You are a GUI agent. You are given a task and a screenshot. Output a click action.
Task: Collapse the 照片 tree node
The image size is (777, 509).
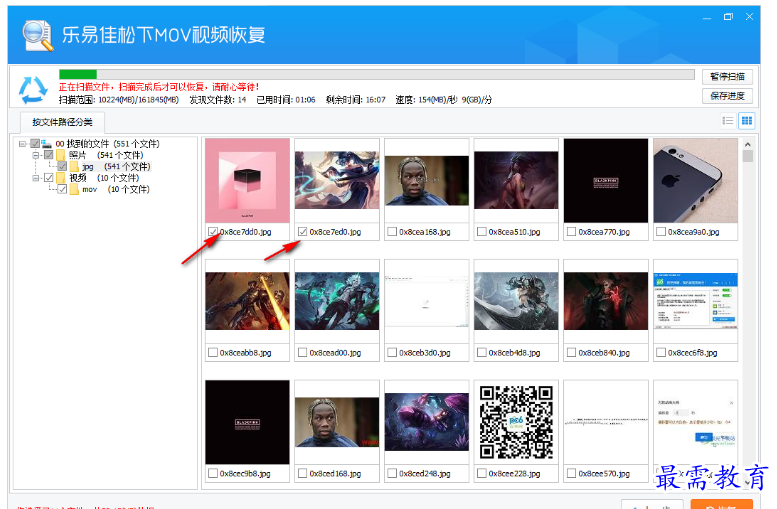click(x=36, y=155)
